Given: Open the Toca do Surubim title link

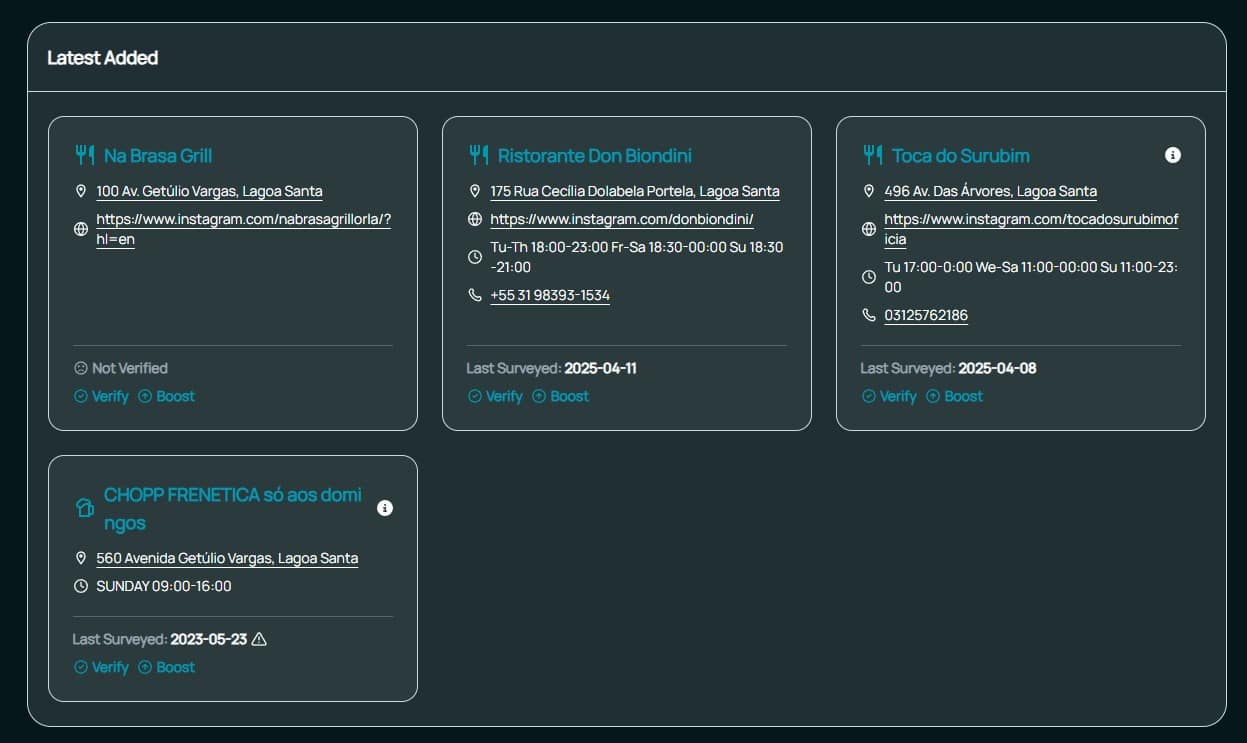Looking at the screenshot, I should [x=961, y=155].
